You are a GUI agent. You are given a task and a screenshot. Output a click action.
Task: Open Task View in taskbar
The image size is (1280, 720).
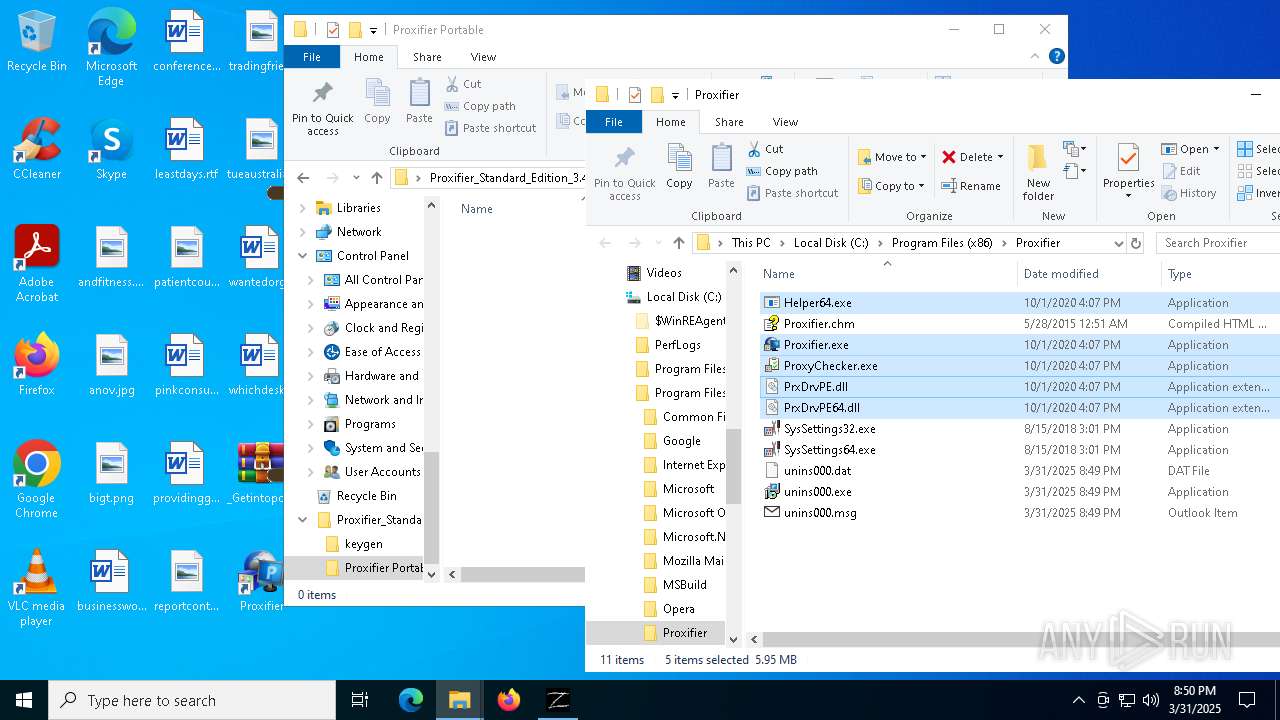point(360,700)
